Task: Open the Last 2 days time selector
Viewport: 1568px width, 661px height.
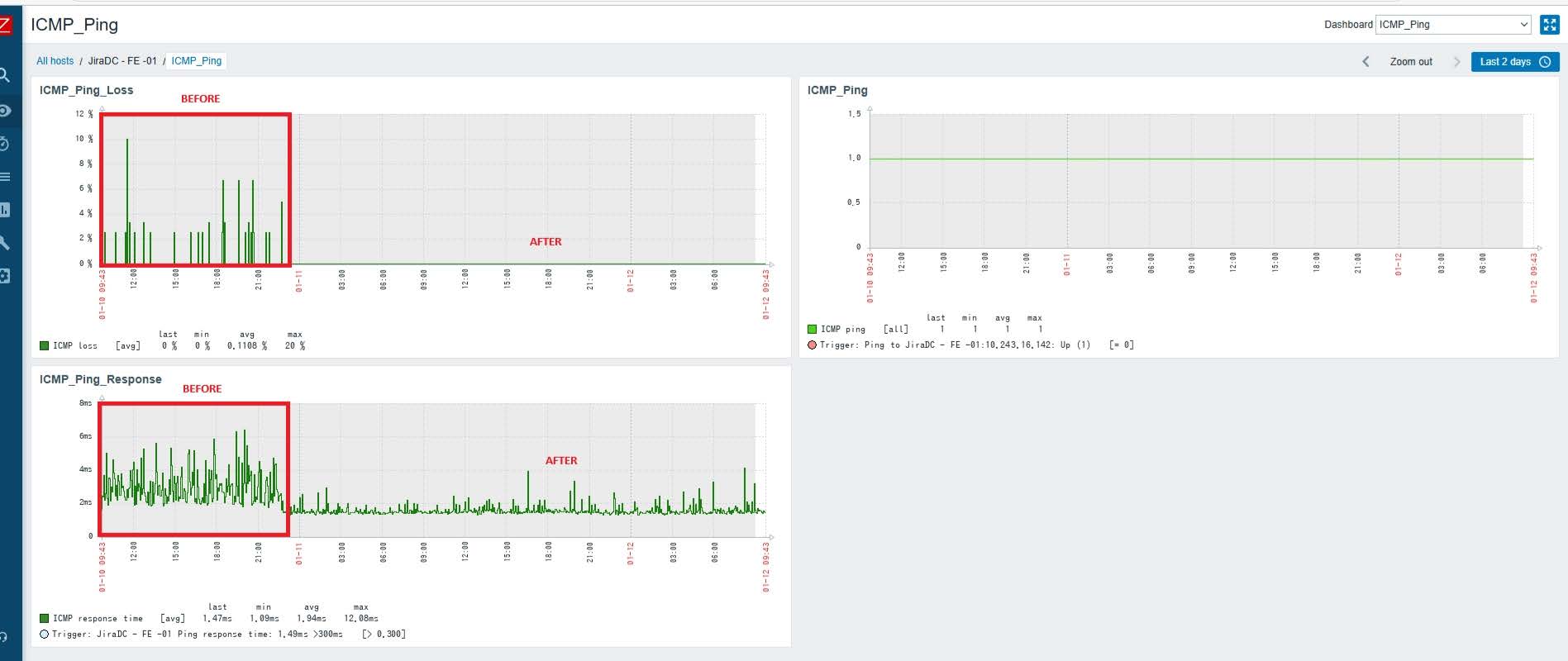Action: click(1514, 62)
